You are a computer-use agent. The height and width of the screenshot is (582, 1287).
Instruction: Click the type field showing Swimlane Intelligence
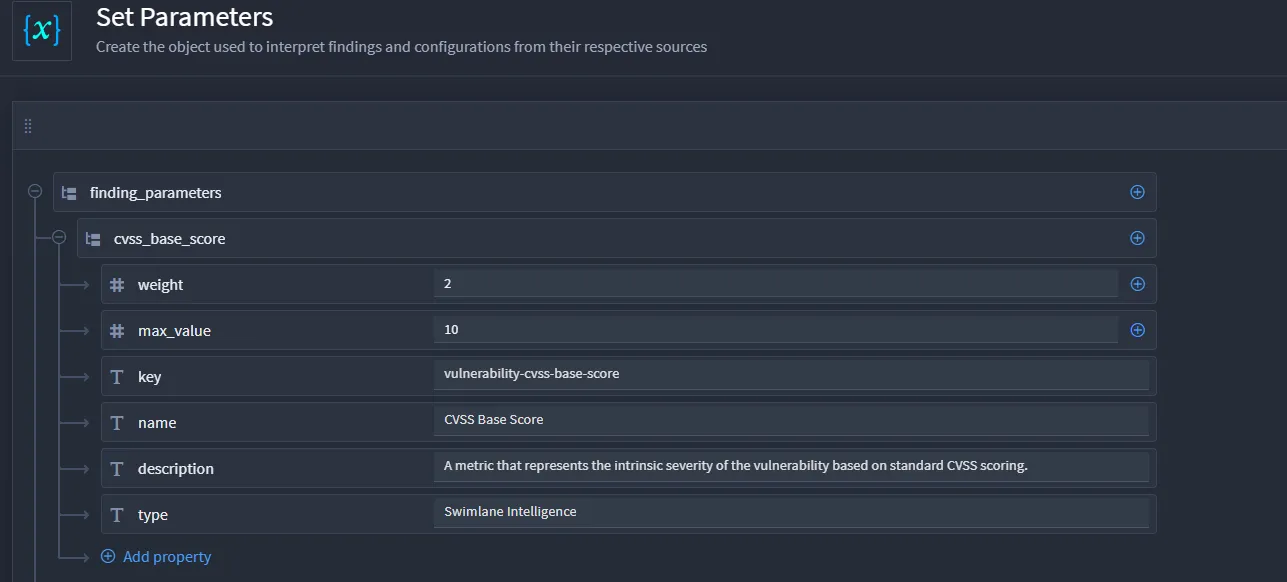(791, 513)
